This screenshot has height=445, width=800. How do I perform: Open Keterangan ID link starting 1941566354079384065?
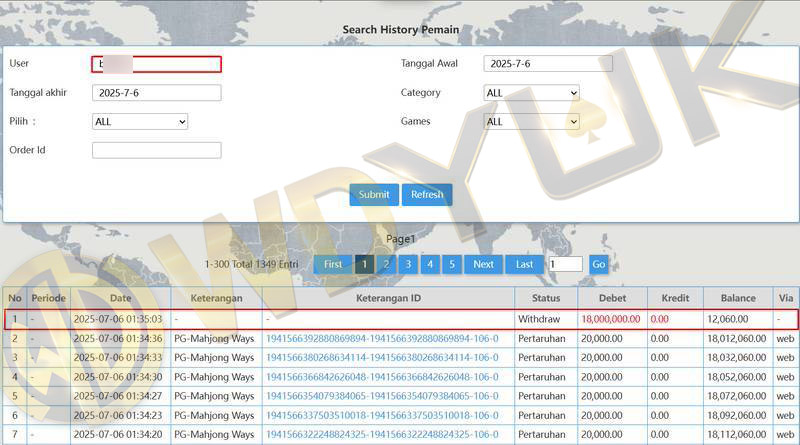click(382, 396)
